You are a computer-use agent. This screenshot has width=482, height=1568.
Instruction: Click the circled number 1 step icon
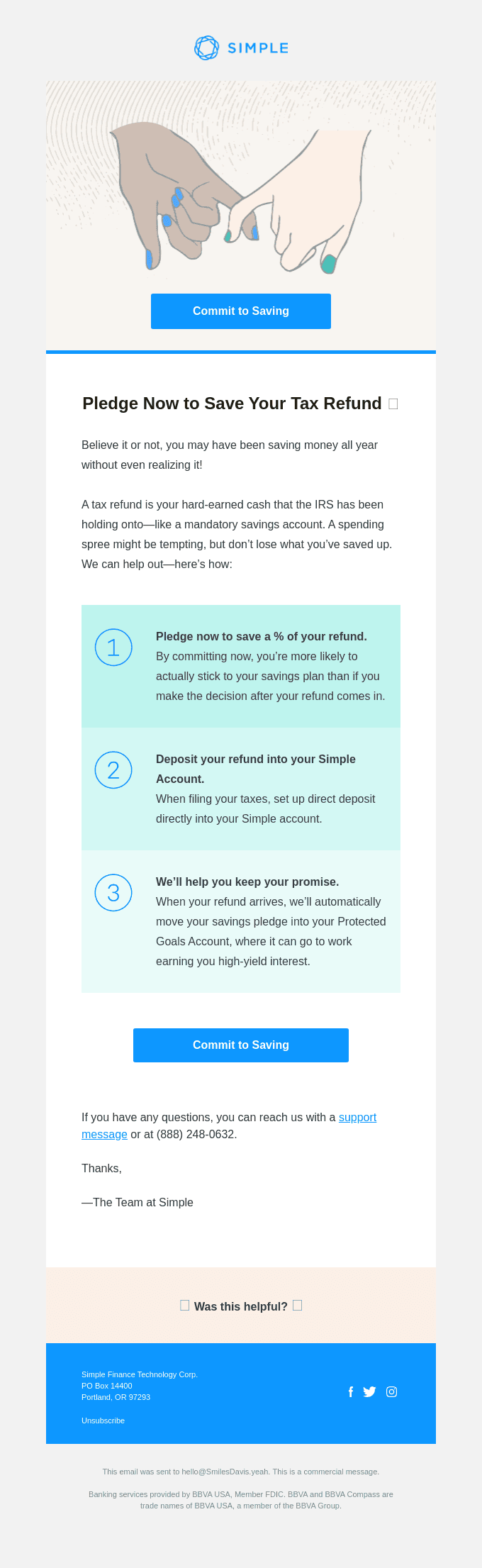click(x=113, y=647)
